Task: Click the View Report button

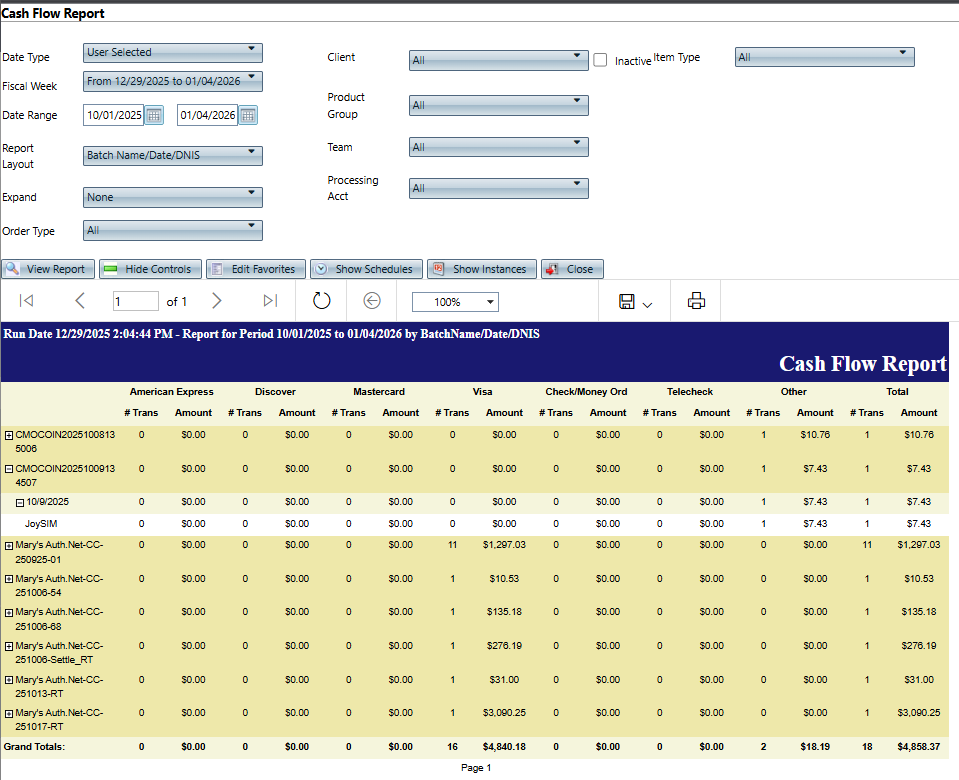Action: (x=49, y=269)
